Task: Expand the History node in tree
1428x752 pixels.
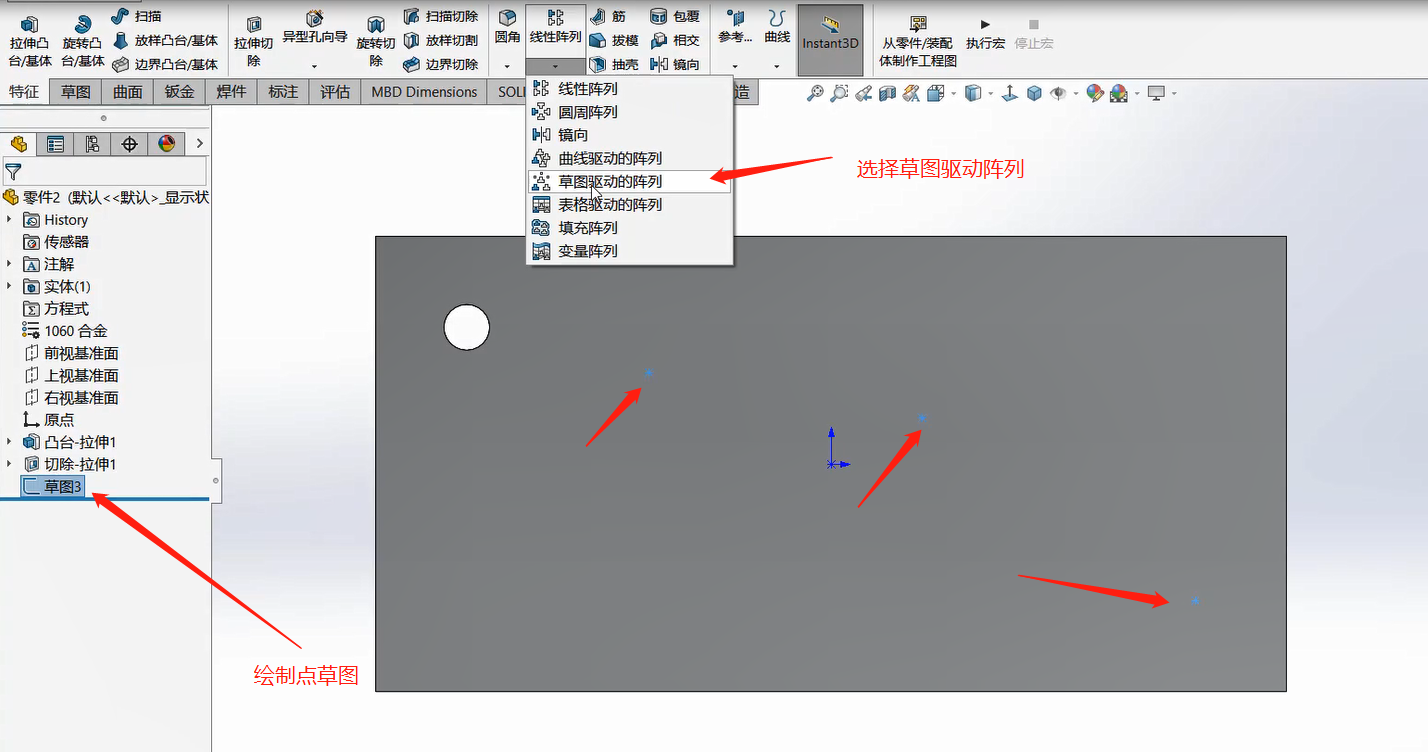Action: click(x=9, y=220)
